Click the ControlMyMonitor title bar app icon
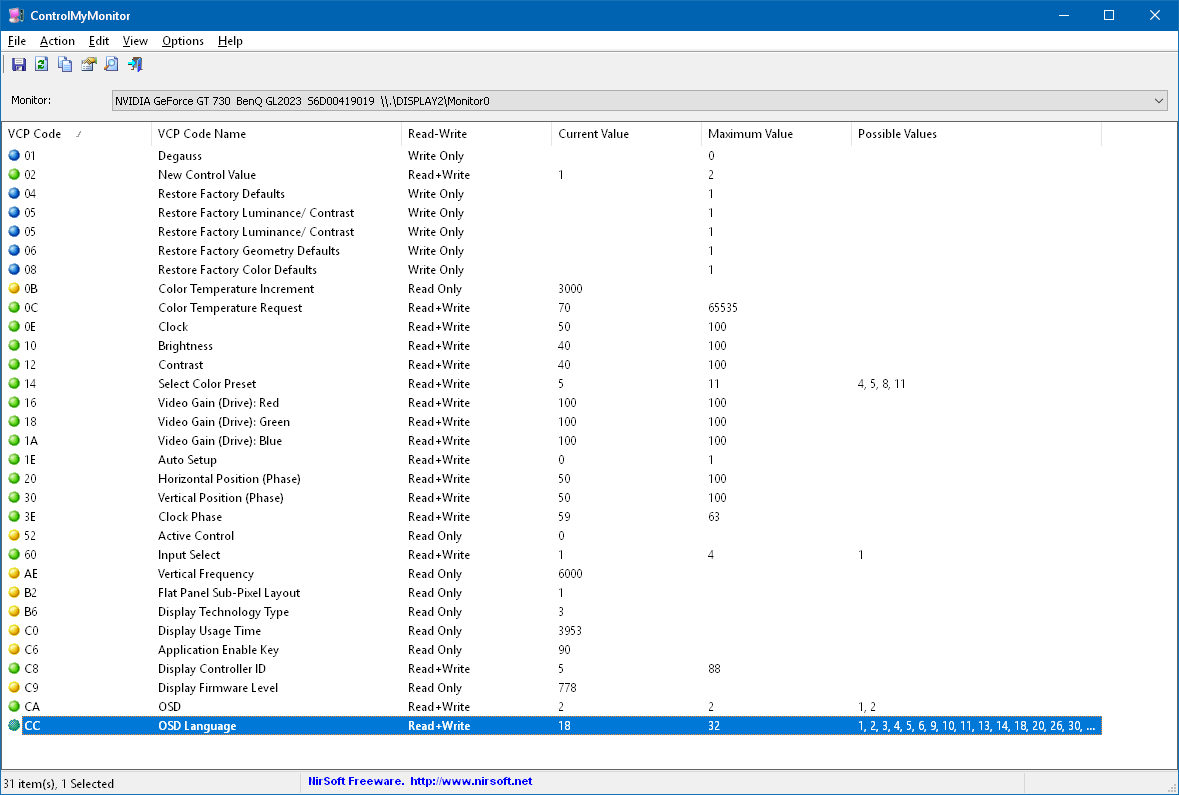Viewport: 1179px width, 795px height. click(x=16, y=15)
